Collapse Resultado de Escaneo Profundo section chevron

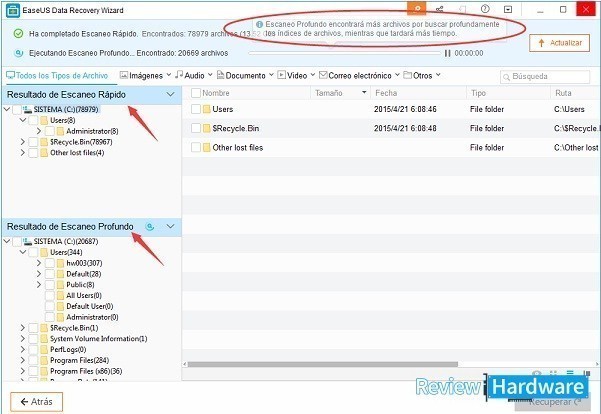171,226
